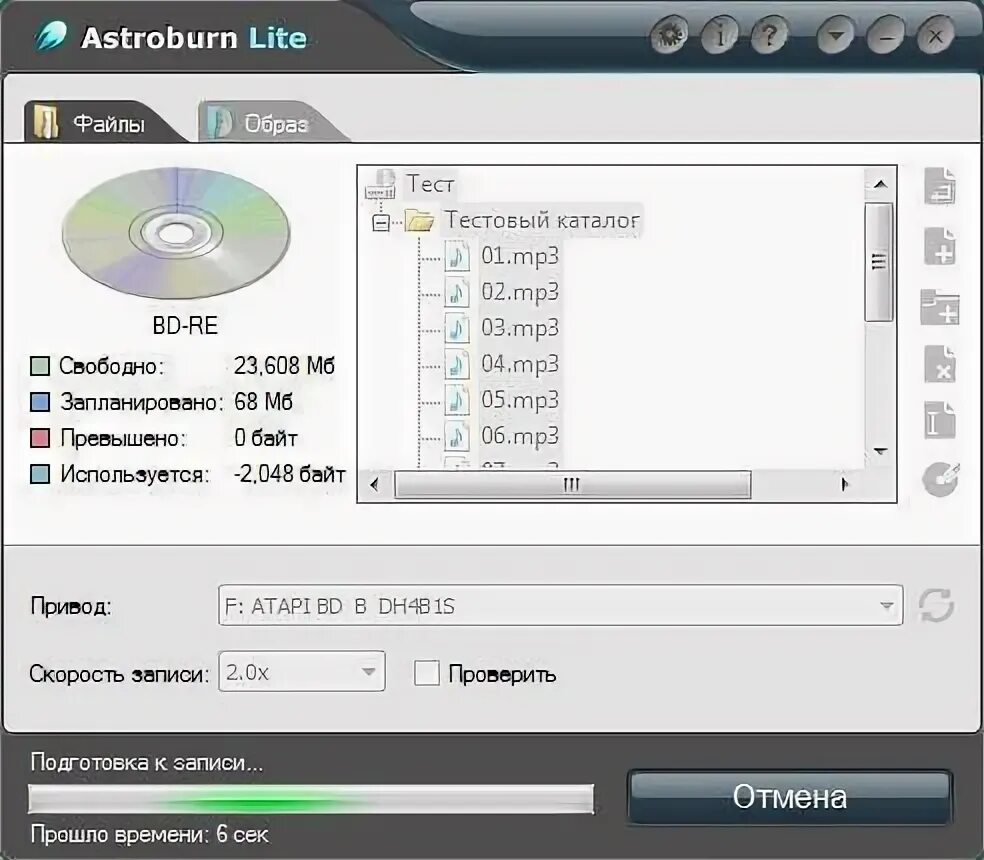The width and height of the screenshot is (984, 860).
Task: Click the round down-arrow title bar button
Action: click(x=835, y=35)
